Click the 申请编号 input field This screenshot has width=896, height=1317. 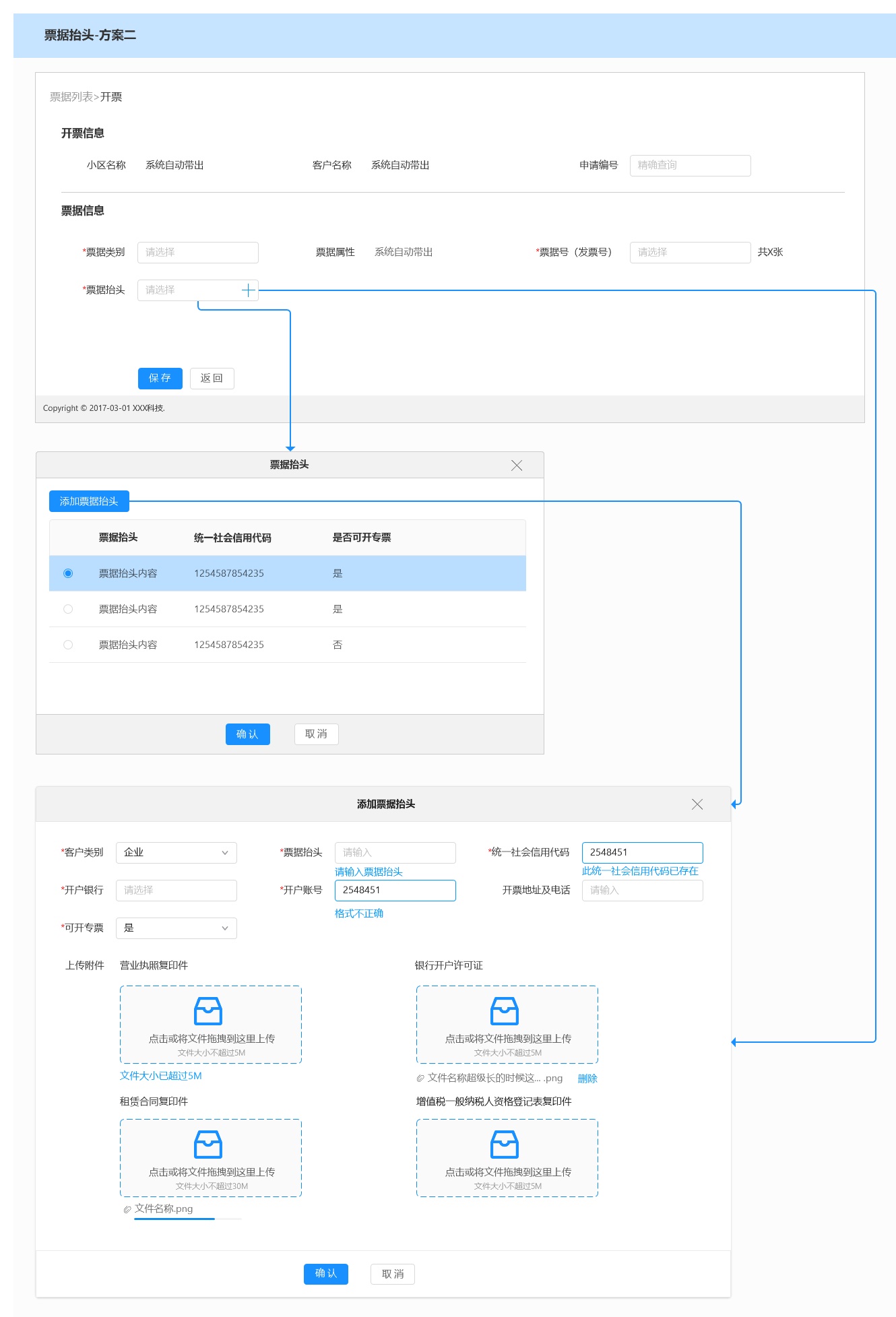[690, 166]
